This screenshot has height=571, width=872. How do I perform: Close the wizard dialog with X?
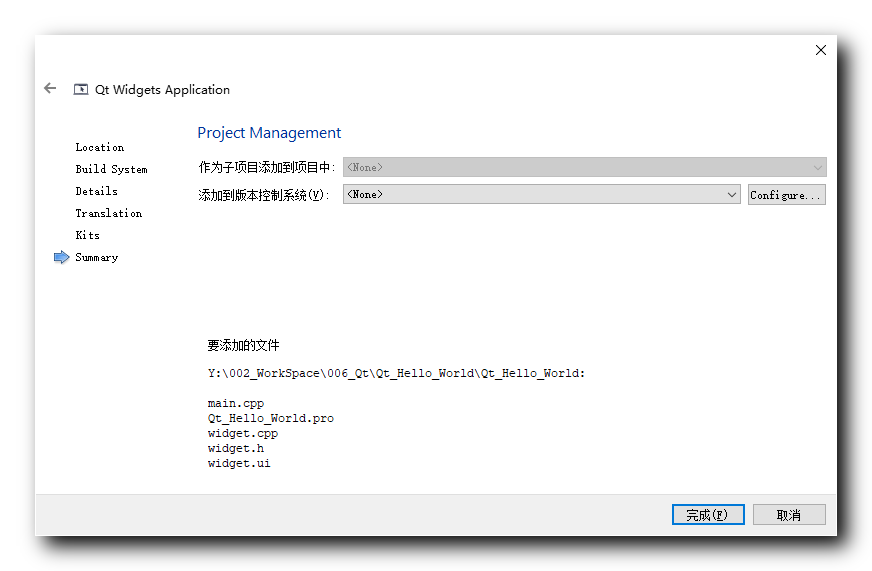click(x=820, y=50)
